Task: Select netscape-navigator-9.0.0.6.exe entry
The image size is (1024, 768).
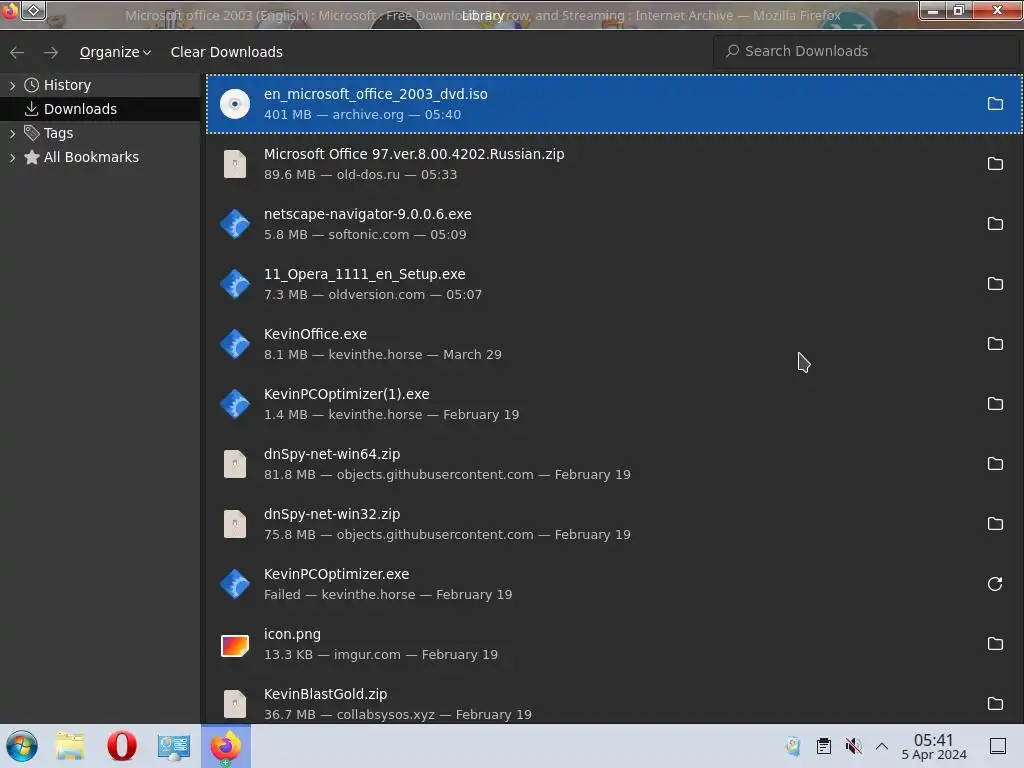Action: tap(614, 224)
